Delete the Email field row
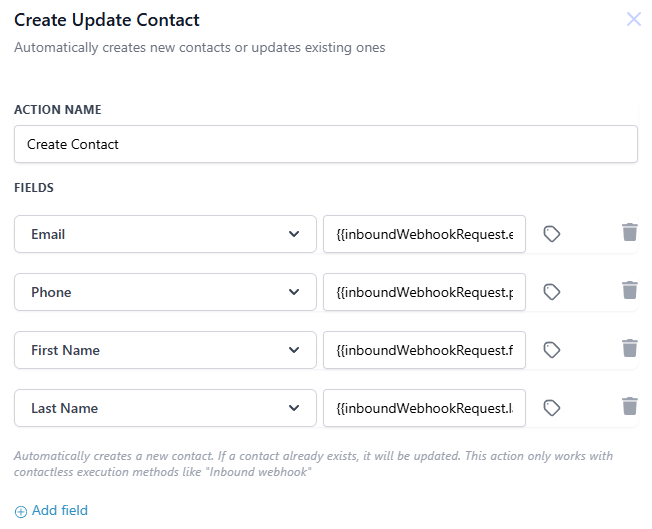The width and height of the screenshot is (652, 529). [630, 232]
